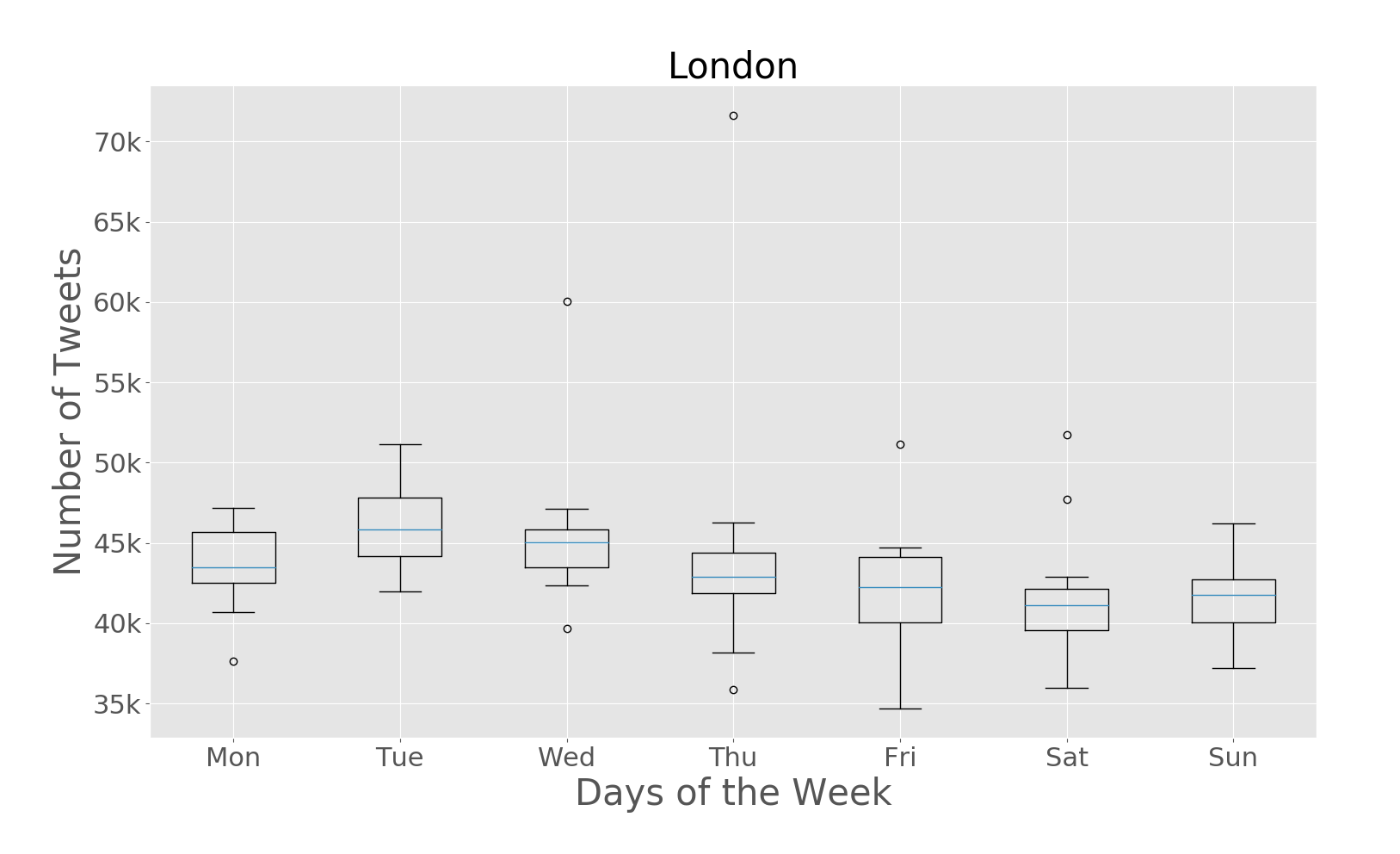Click the topmost Saturday outlier point
Image resolution: width=1400 pixels, height=854 pixels.
pos(1067,435)
